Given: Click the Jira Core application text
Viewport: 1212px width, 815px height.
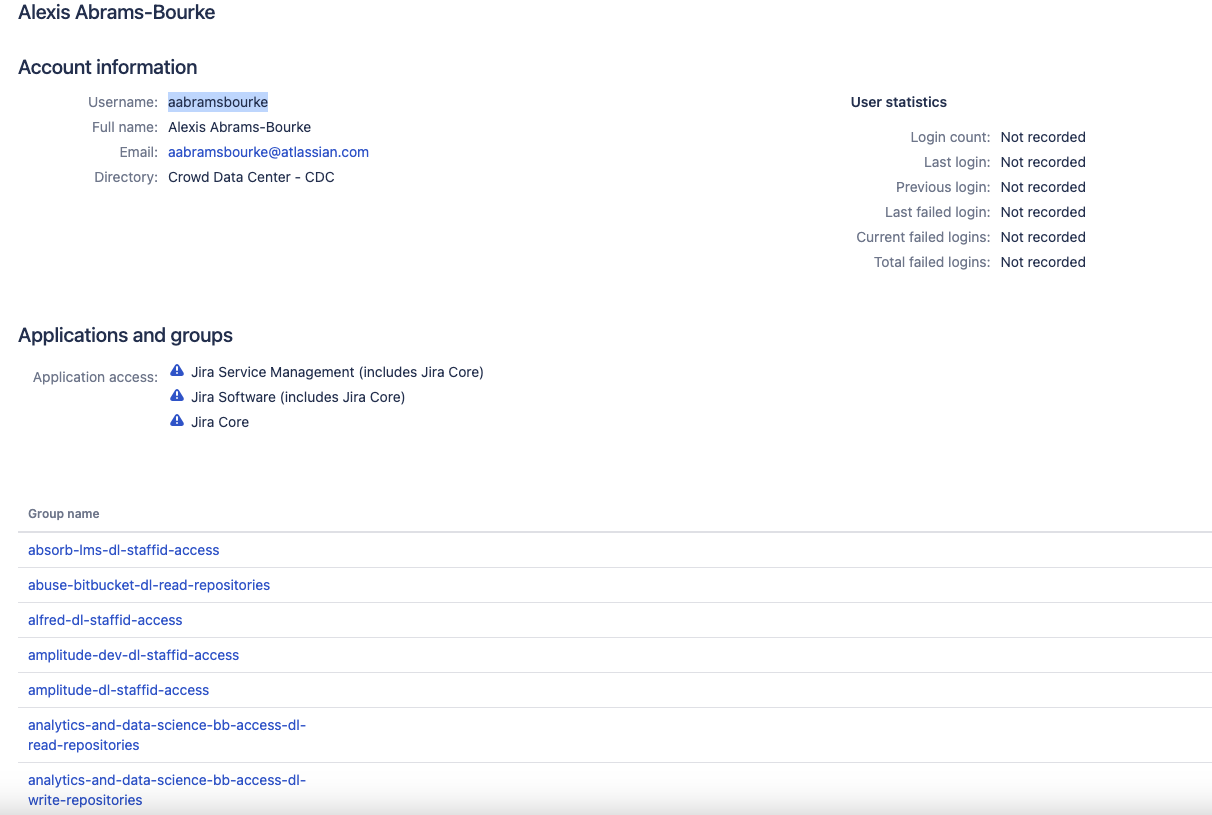Looking at the screenshot, I should point(220,422).
